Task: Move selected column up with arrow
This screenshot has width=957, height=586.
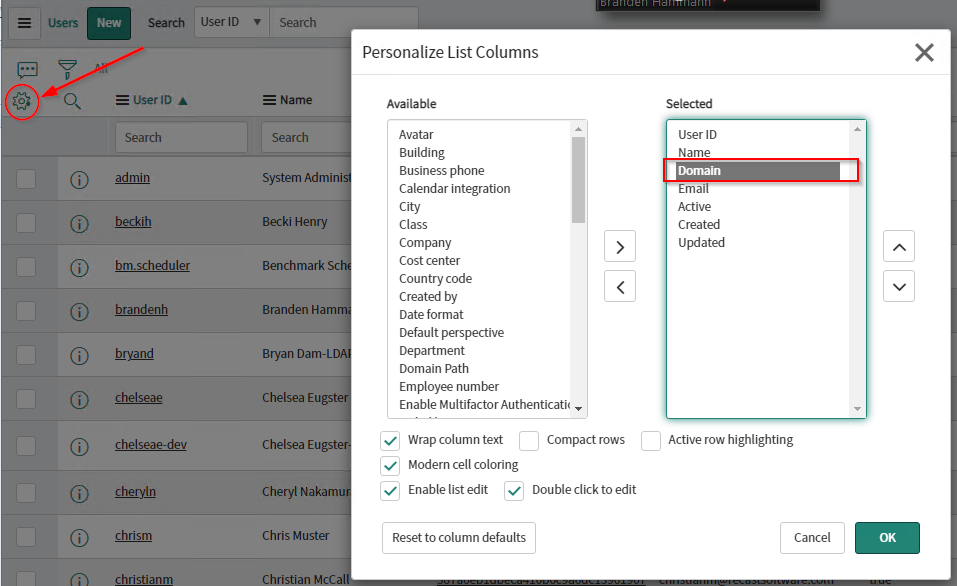Action: pos(899,246)
